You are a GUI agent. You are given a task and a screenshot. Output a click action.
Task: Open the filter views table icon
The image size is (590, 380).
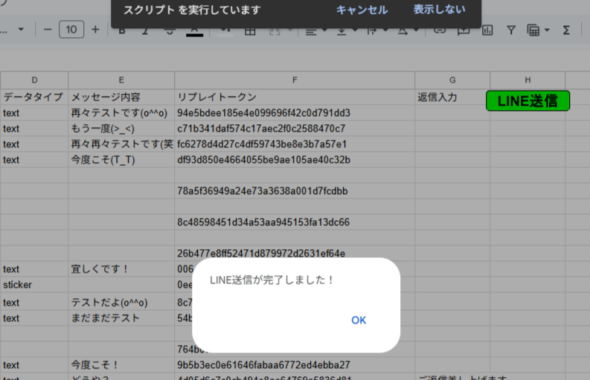pos(533,30)
